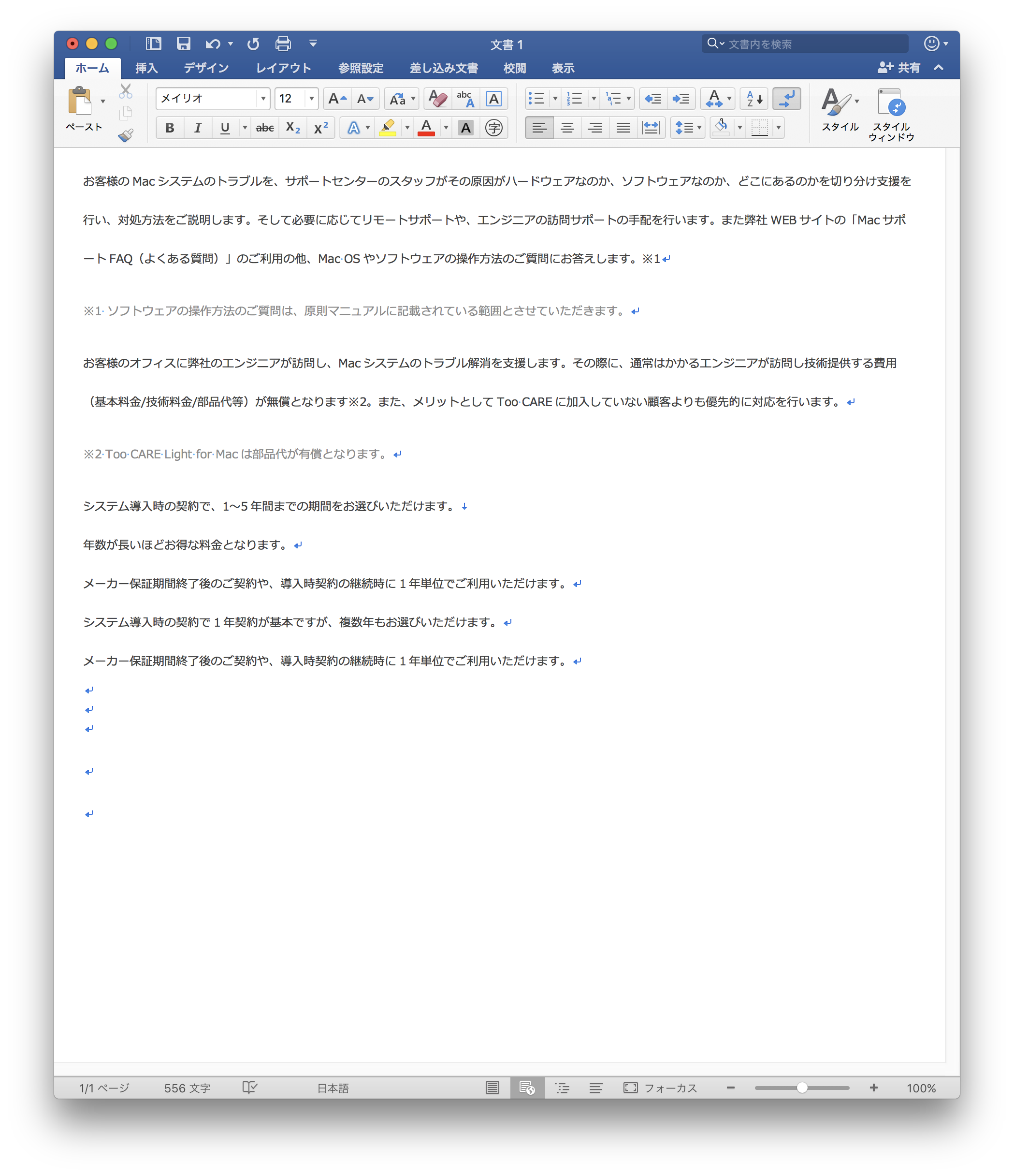The width and height of the screenshot is (1014, 1176).
Task: Click the 556 文字 word count
Action: tap(187, 1088)
